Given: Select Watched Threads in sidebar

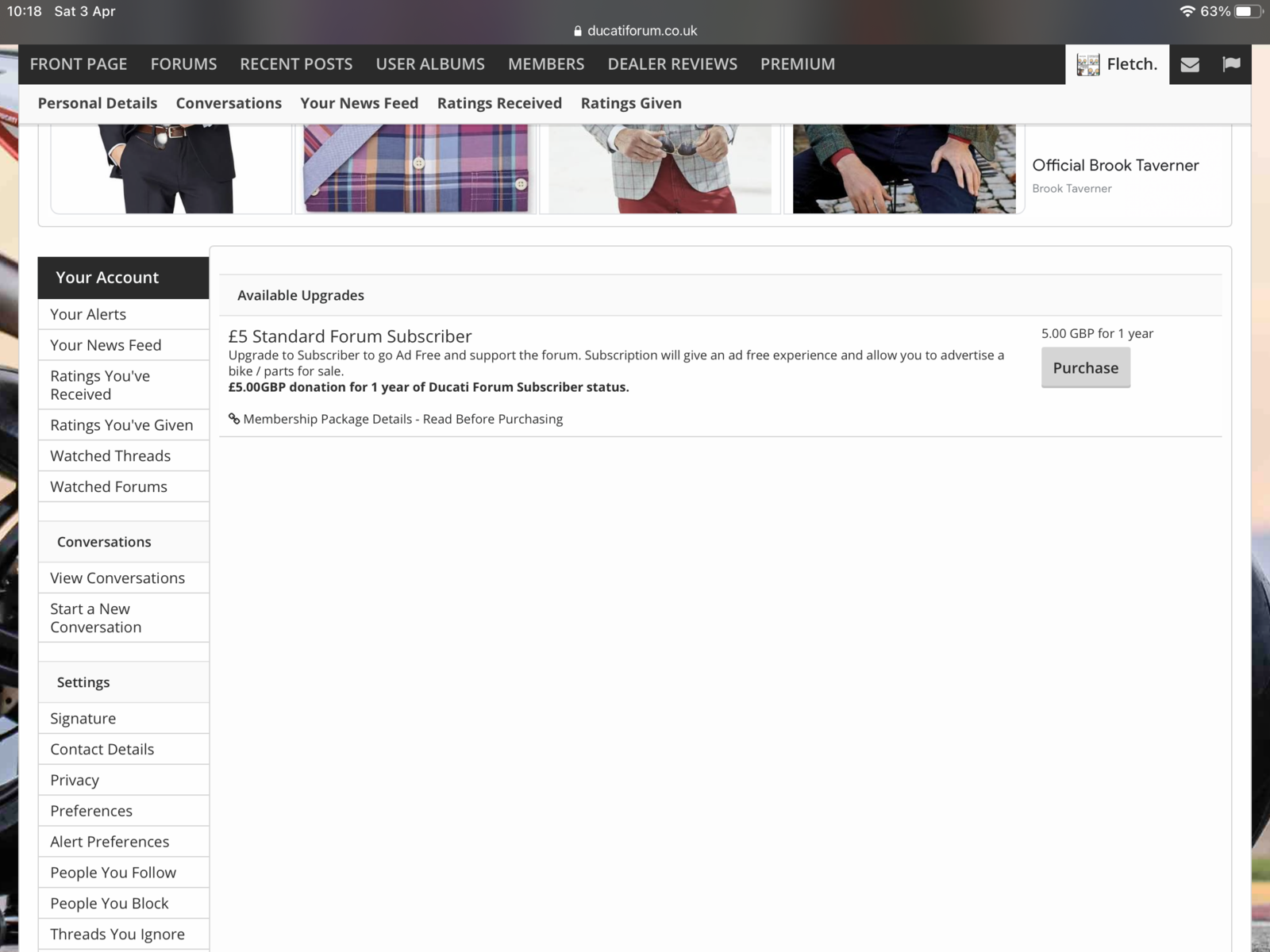Looking at the screenshot, I should 110,456.
